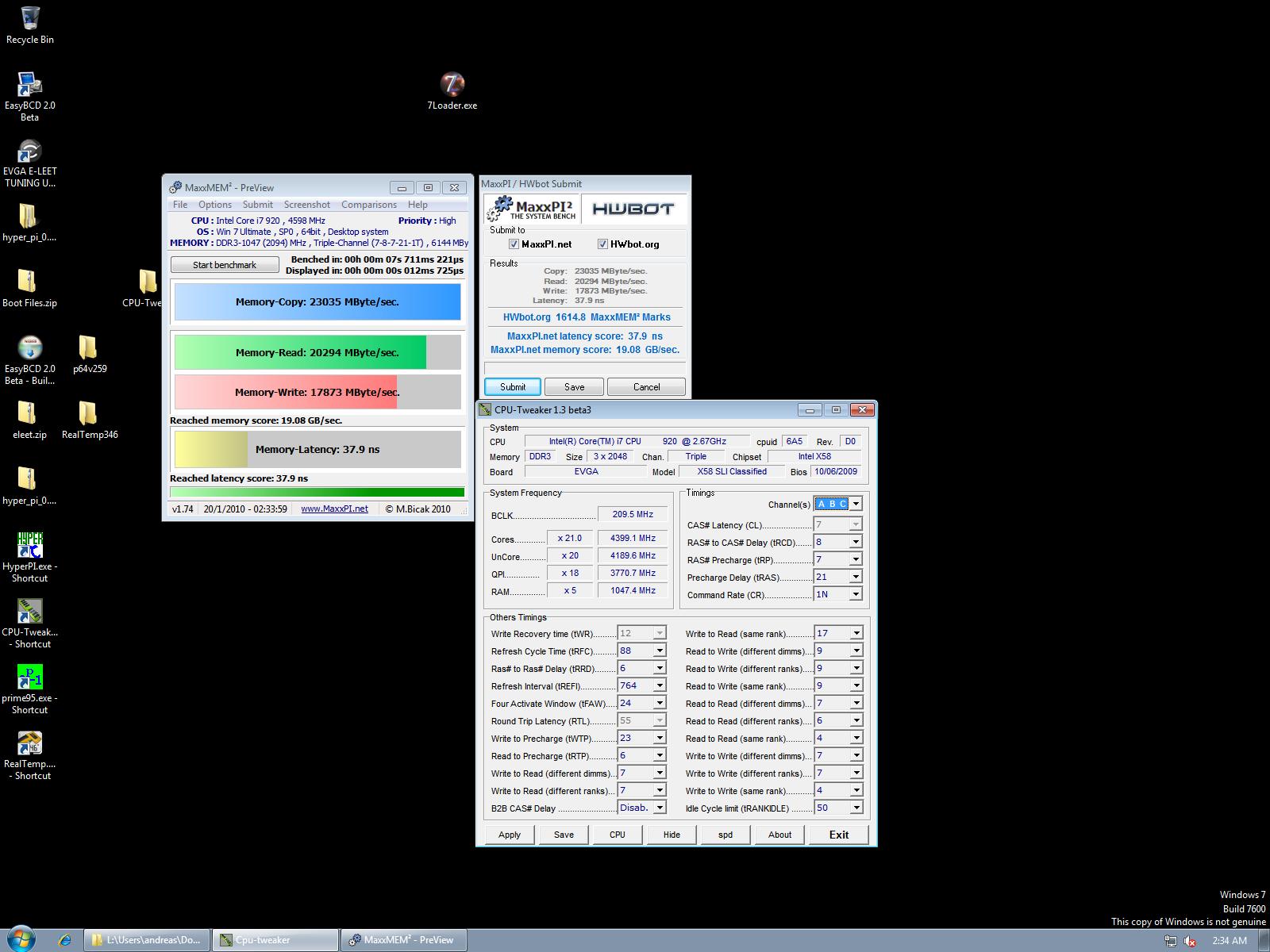Launch the RealTemp shortcut desktop icon
The image size is (1270, 952).
click(x=29, y=754)
